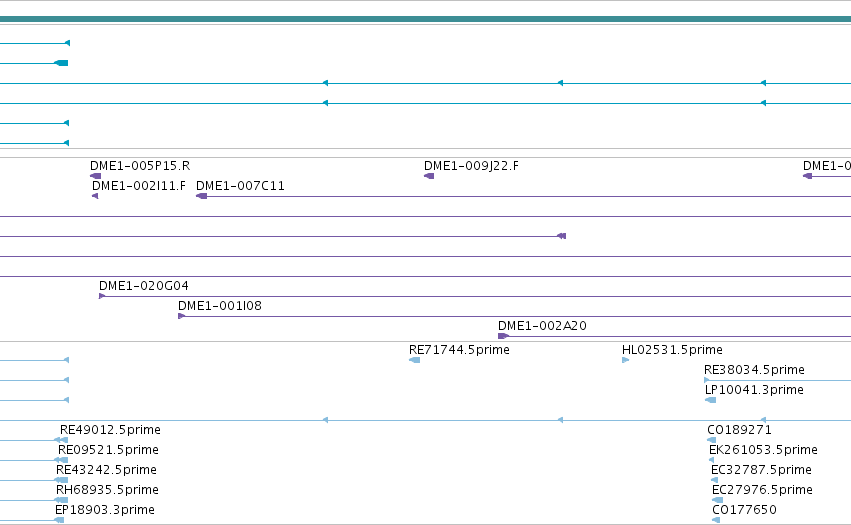Viewport: 851px width, 525px height.
Task: Select the EK261053.5prime label
Action: pos(763,450)
